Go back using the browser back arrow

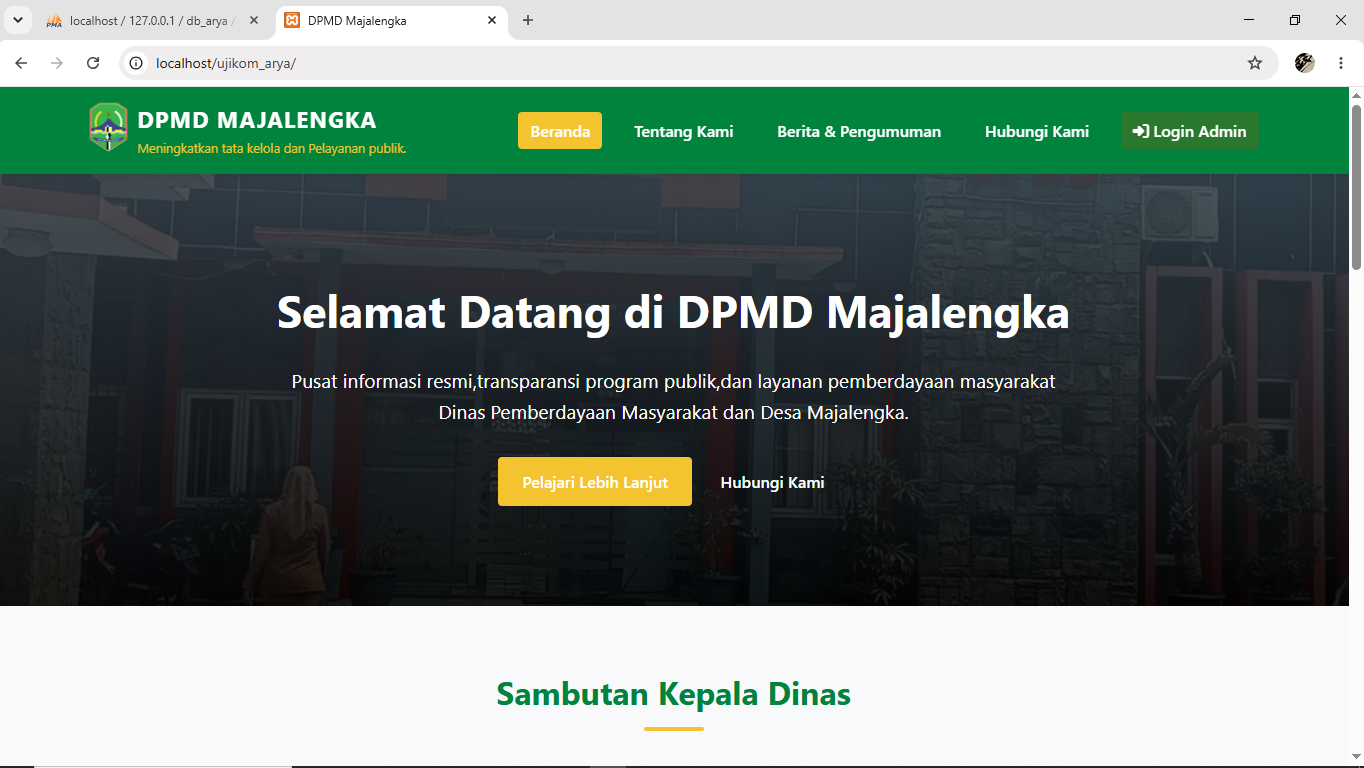point(21,63)
